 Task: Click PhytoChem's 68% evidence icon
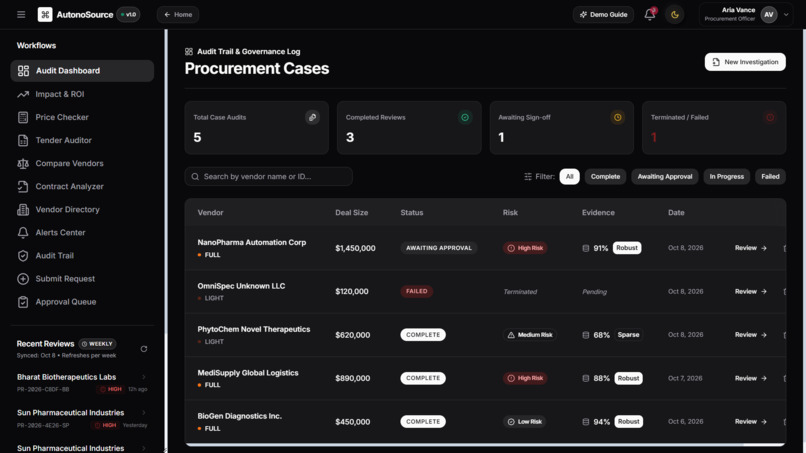(x=585, y=335)
